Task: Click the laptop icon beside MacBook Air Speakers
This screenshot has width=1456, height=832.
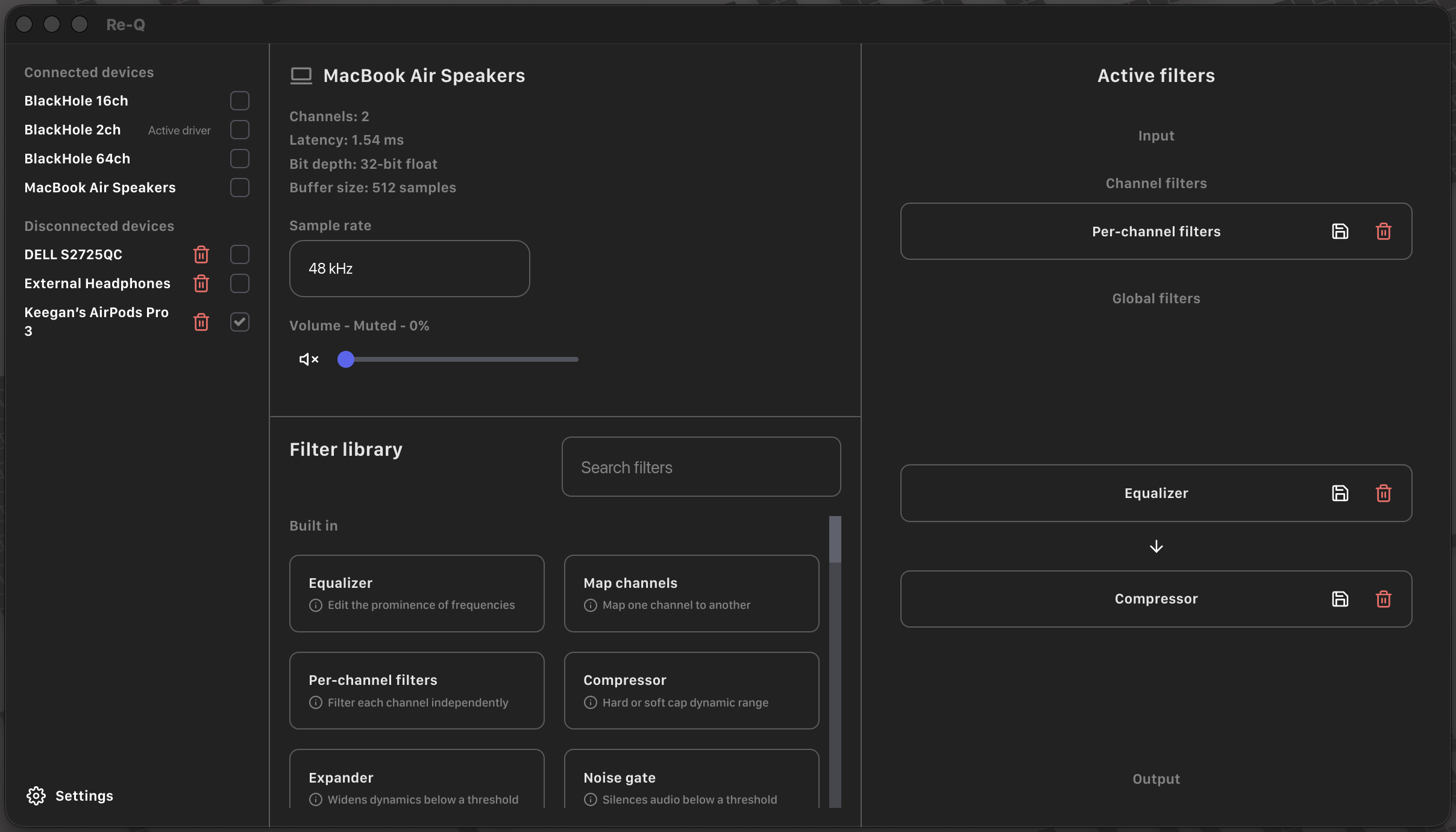Action: coord(301,76)
